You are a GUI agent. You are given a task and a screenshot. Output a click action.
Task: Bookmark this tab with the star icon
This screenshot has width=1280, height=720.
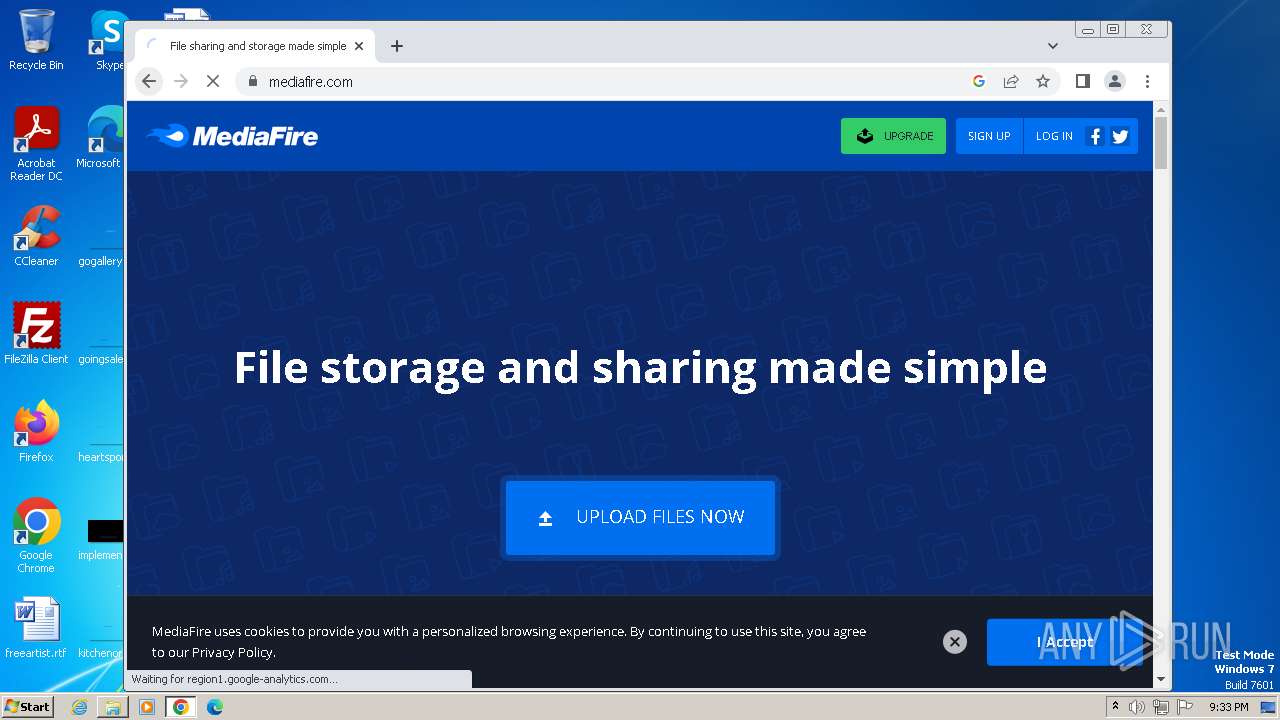(x=1043, y=82)
